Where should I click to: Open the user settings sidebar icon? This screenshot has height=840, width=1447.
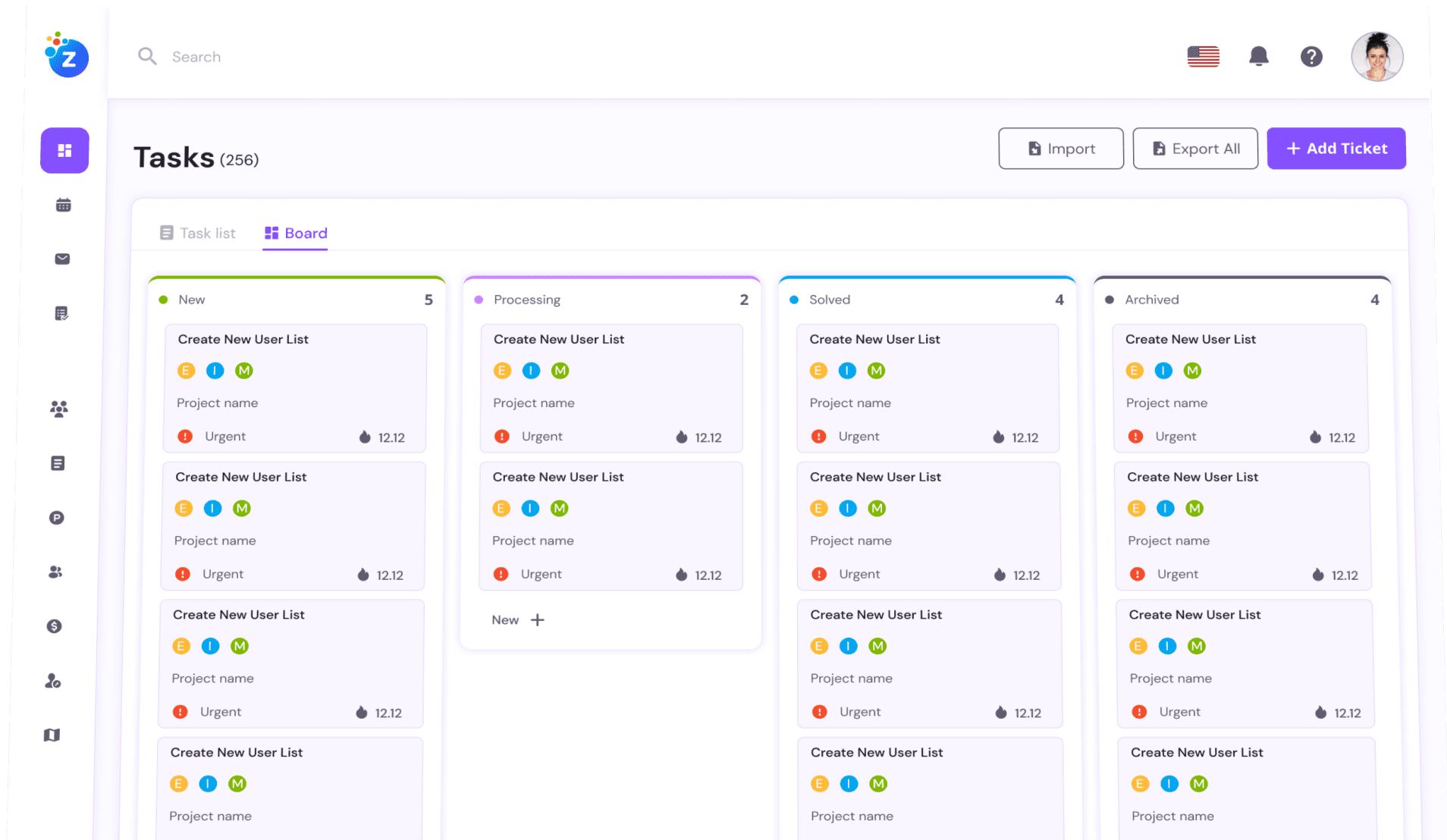(x=53, y=681)
